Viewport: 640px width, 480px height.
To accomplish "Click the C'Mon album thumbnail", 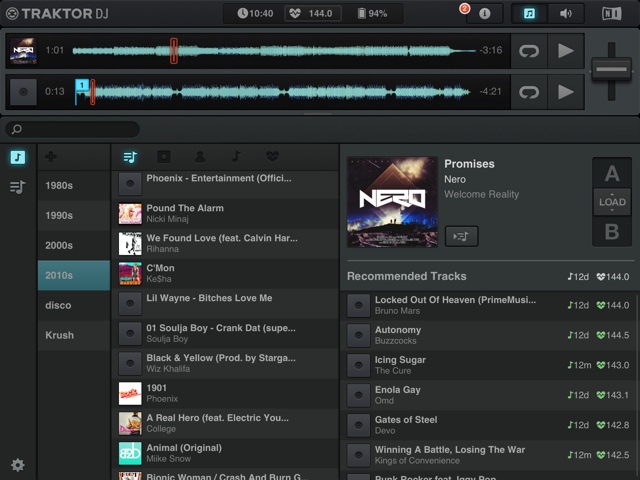I will pos(130,274).
